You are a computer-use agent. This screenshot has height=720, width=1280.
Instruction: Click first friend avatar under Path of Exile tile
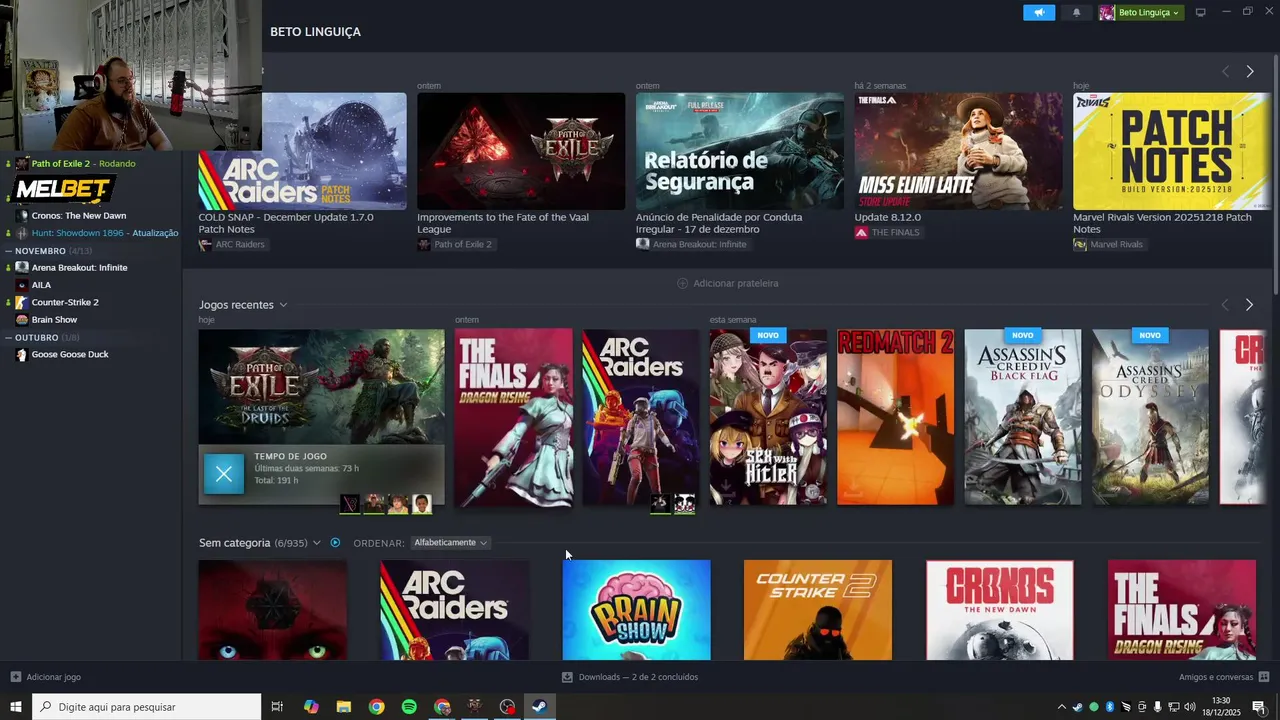(x=350, y=504)
